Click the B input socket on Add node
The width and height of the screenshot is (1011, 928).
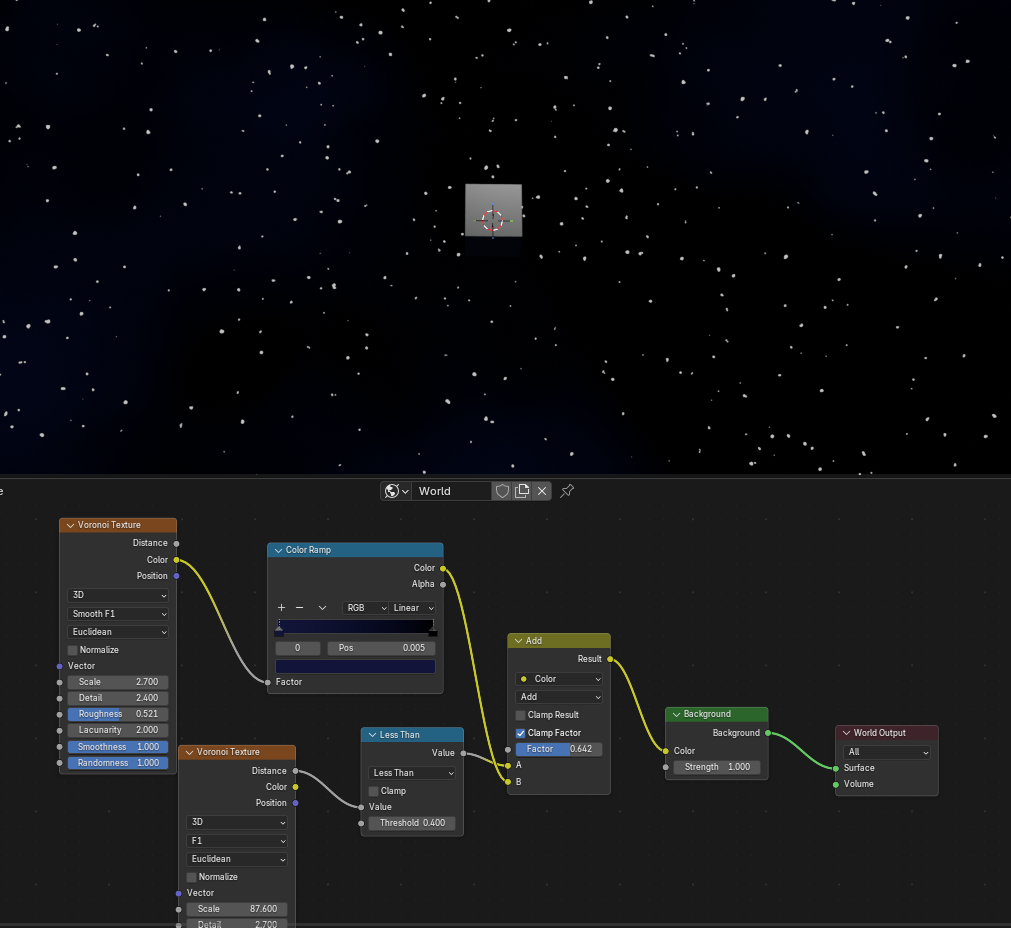[508, 782]
